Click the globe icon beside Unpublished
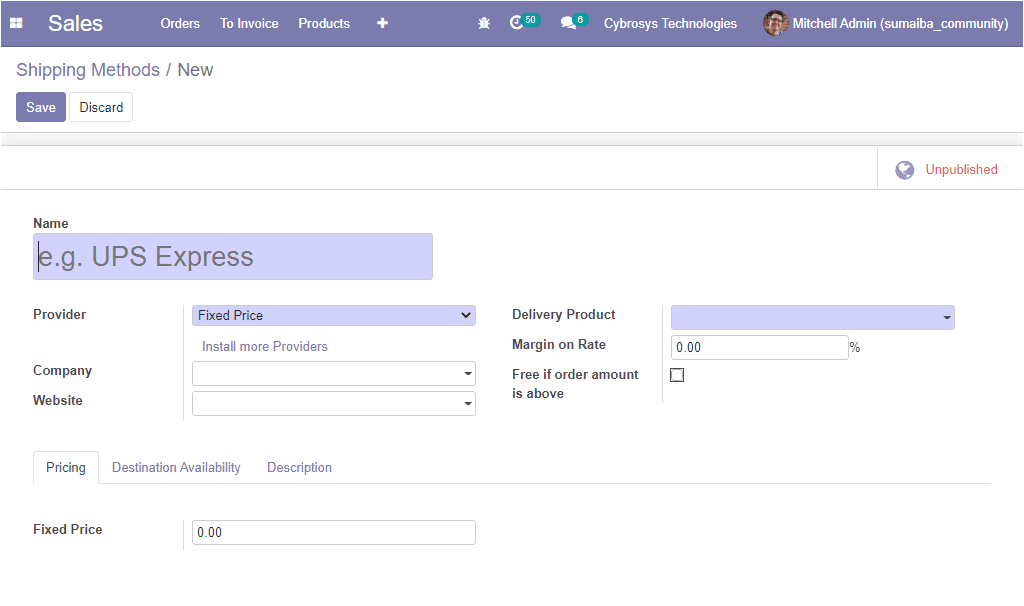This screenshot has height=606, width=1024. [x=905, y=170]
